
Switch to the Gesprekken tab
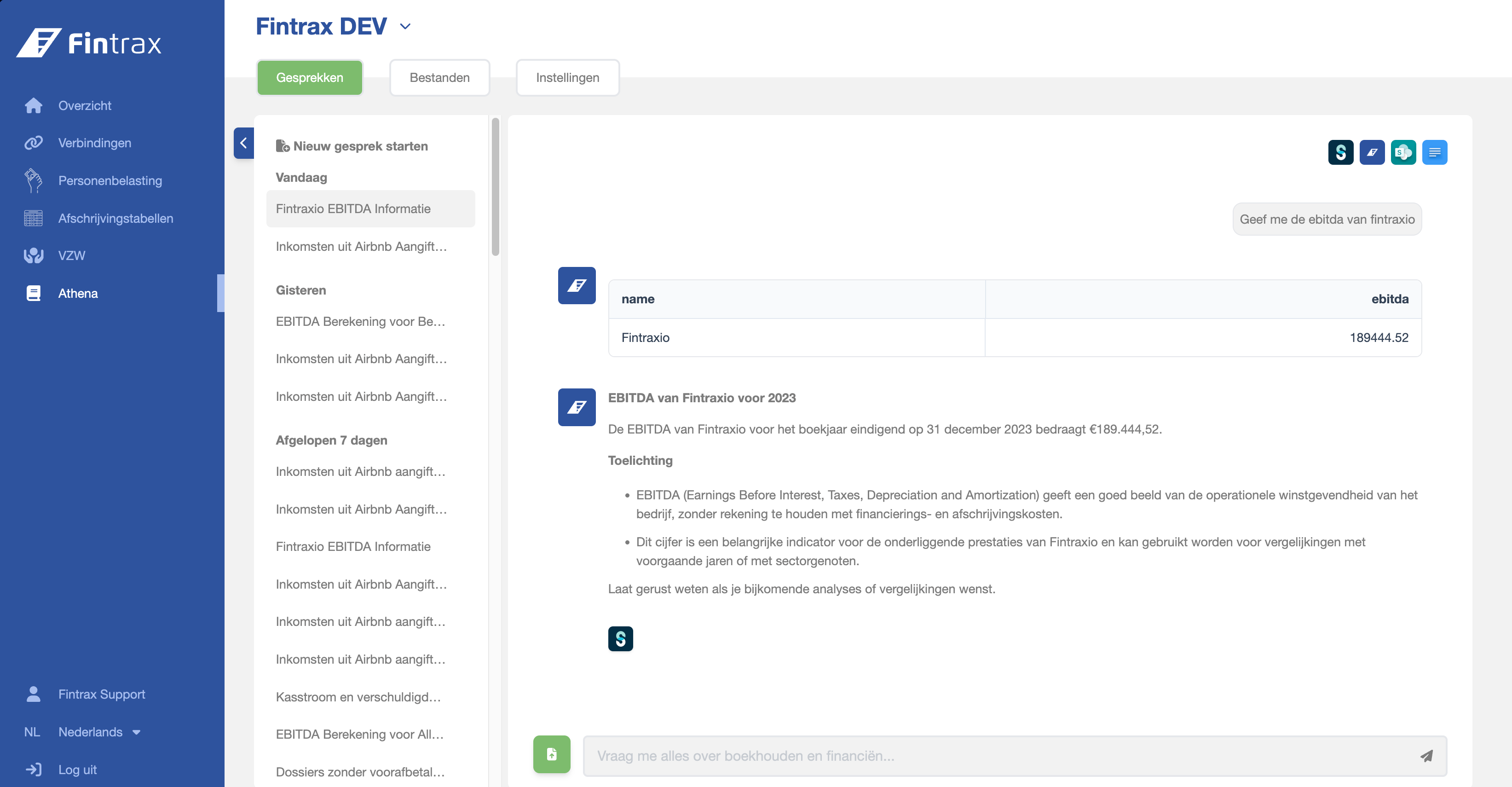[x=309, y=77]
